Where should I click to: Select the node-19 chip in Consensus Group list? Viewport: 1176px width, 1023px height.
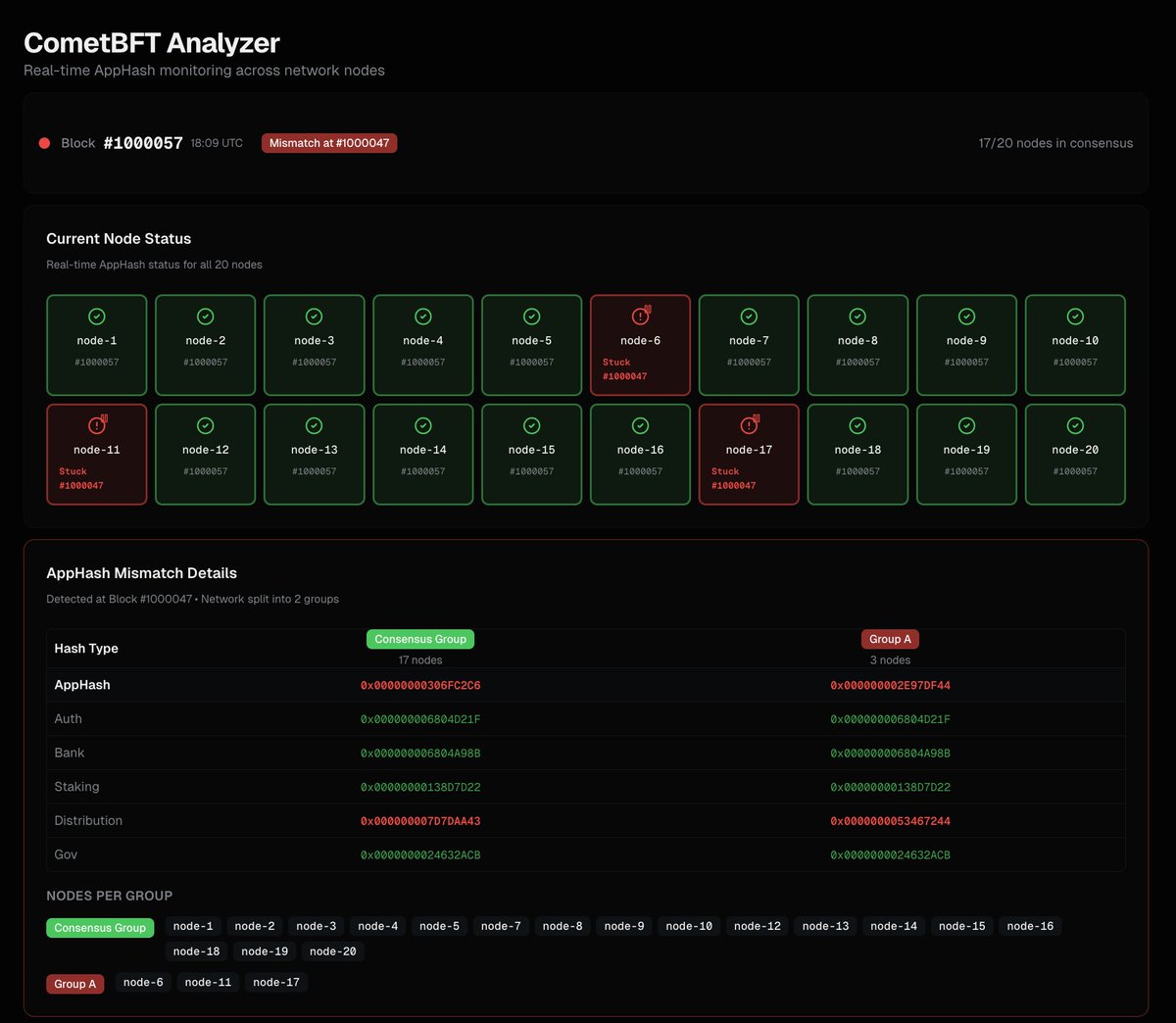[265, 951]
